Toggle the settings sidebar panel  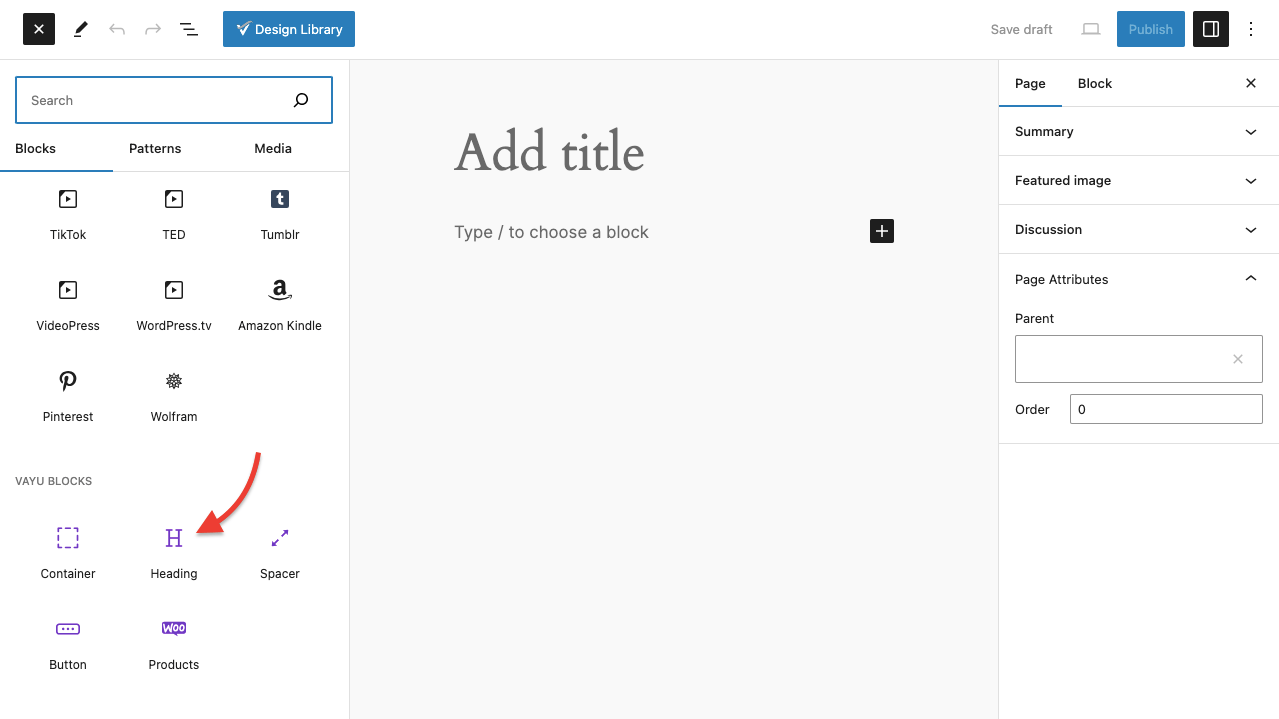(x=1211, y=29)
